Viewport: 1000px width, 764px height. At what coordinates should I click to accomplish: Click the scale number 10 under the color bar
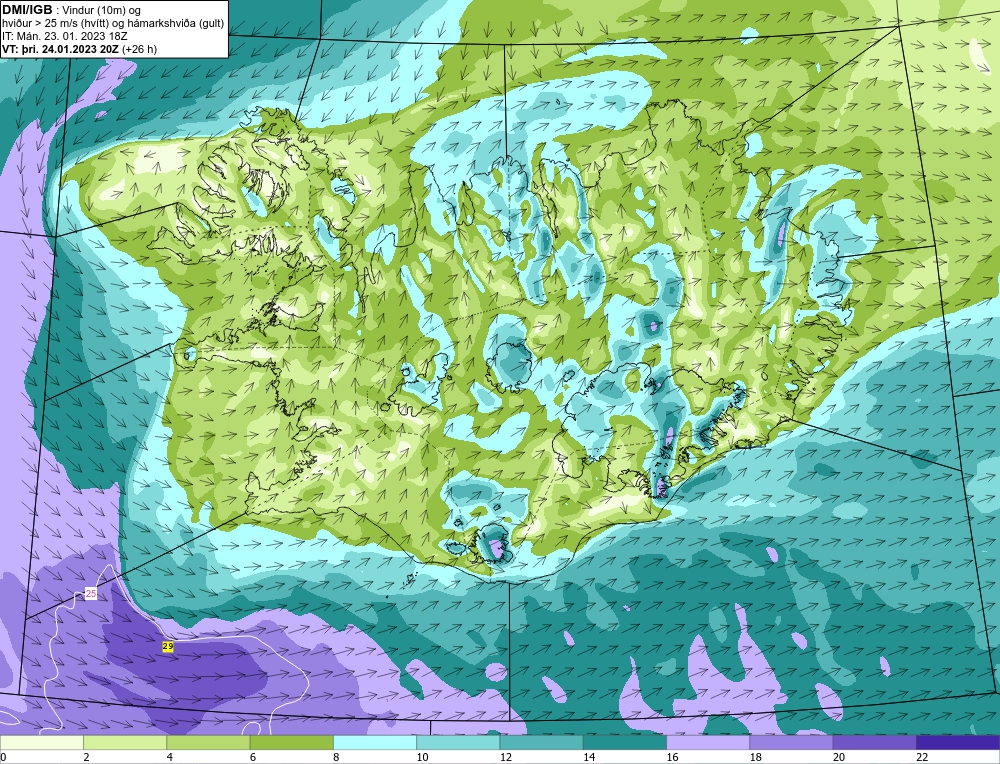click(x=423, y=757)
